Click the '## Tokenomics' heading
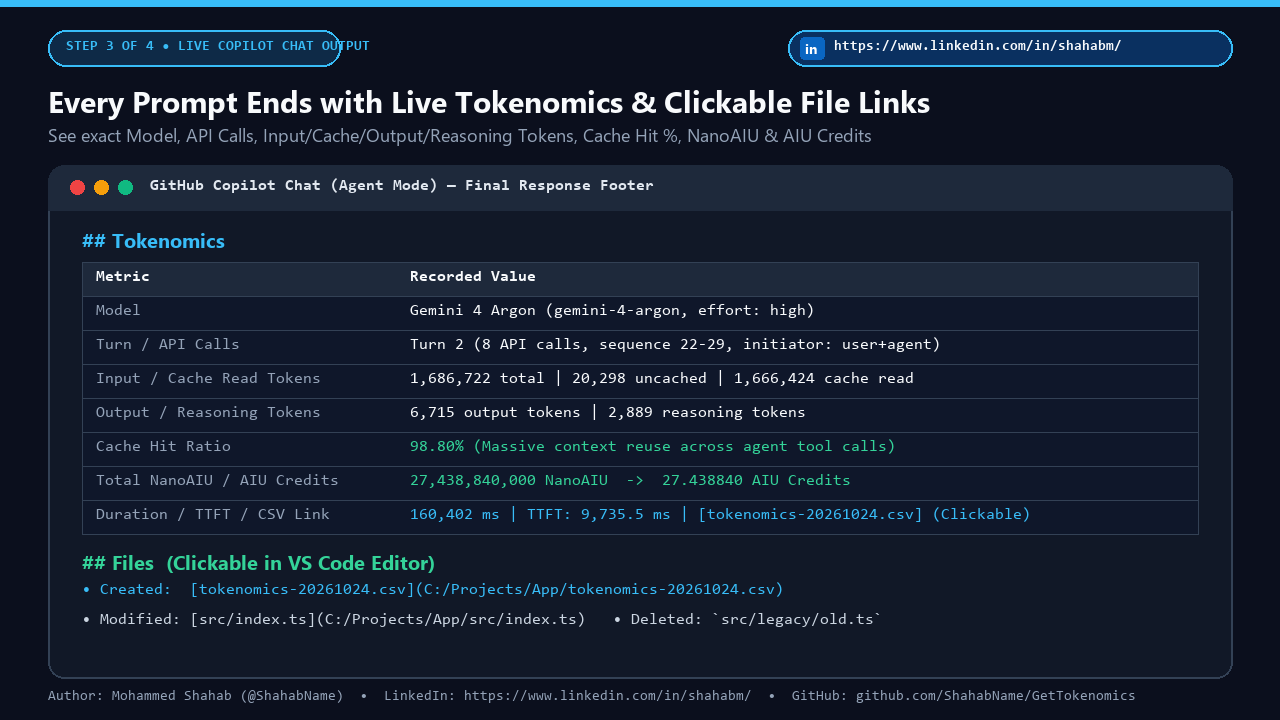 [153, 241]
